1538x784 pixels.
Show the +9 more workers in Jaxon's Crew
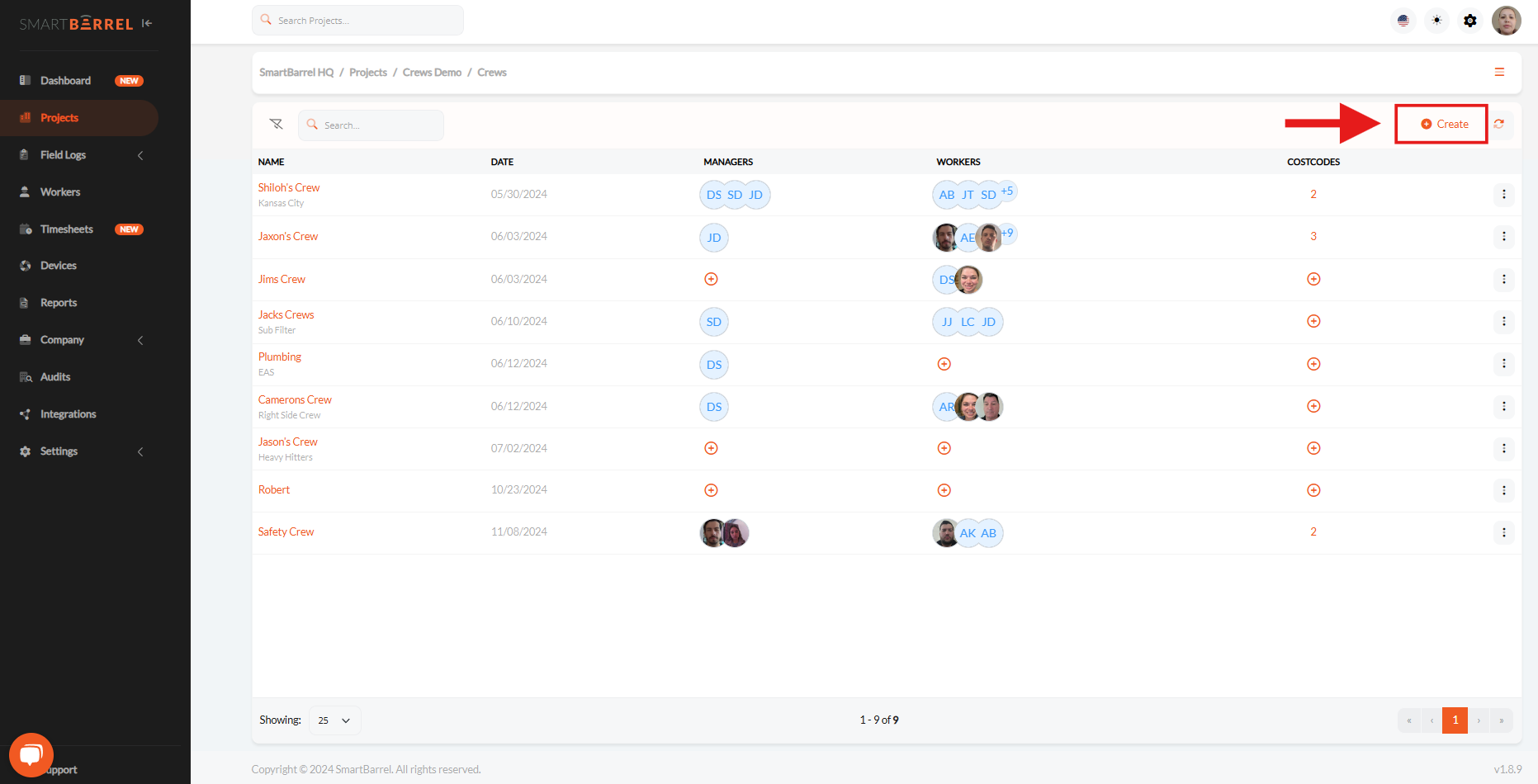(x=1007, y=234)
